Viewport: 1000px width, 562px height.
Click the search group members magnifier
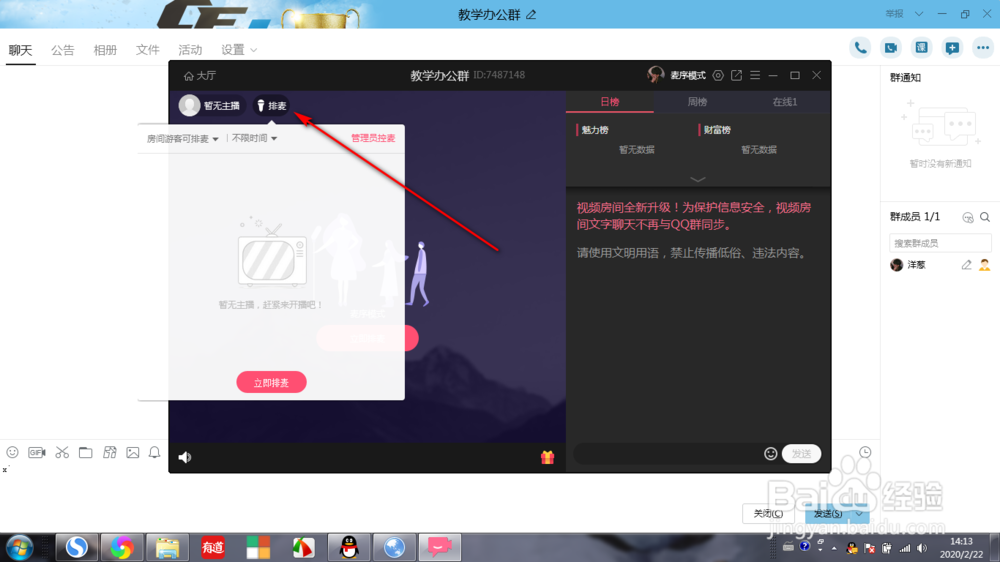click(985, 217)
